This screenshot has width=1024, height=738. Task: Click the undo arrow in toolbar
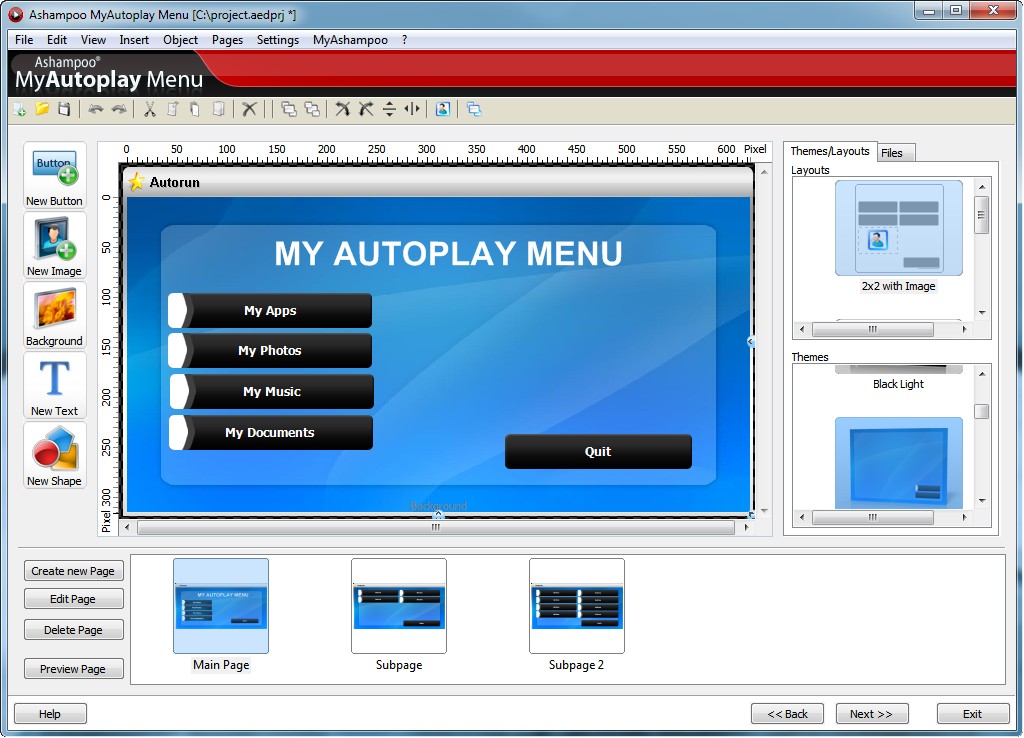pyautogui.click(x=96, y=109)
